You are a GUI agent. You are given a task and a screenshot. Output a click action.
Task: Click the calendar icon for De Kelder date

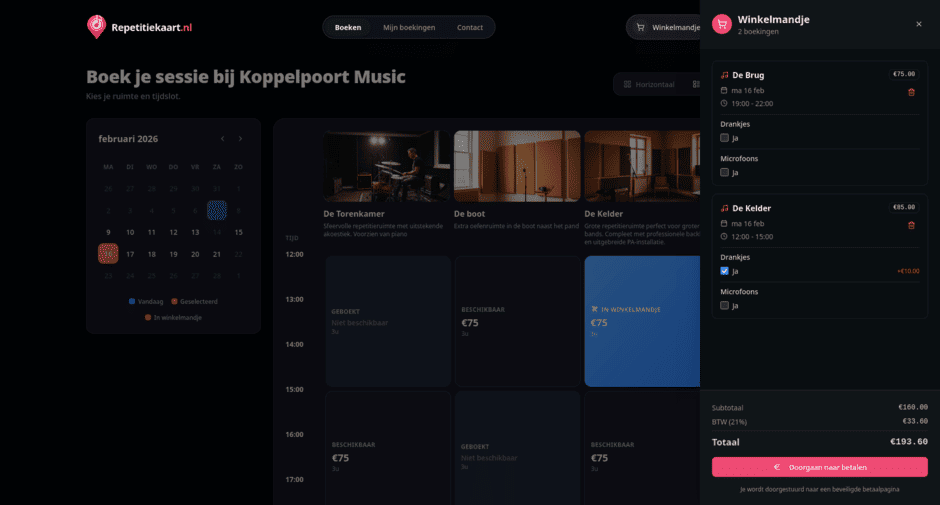[724, 224]
